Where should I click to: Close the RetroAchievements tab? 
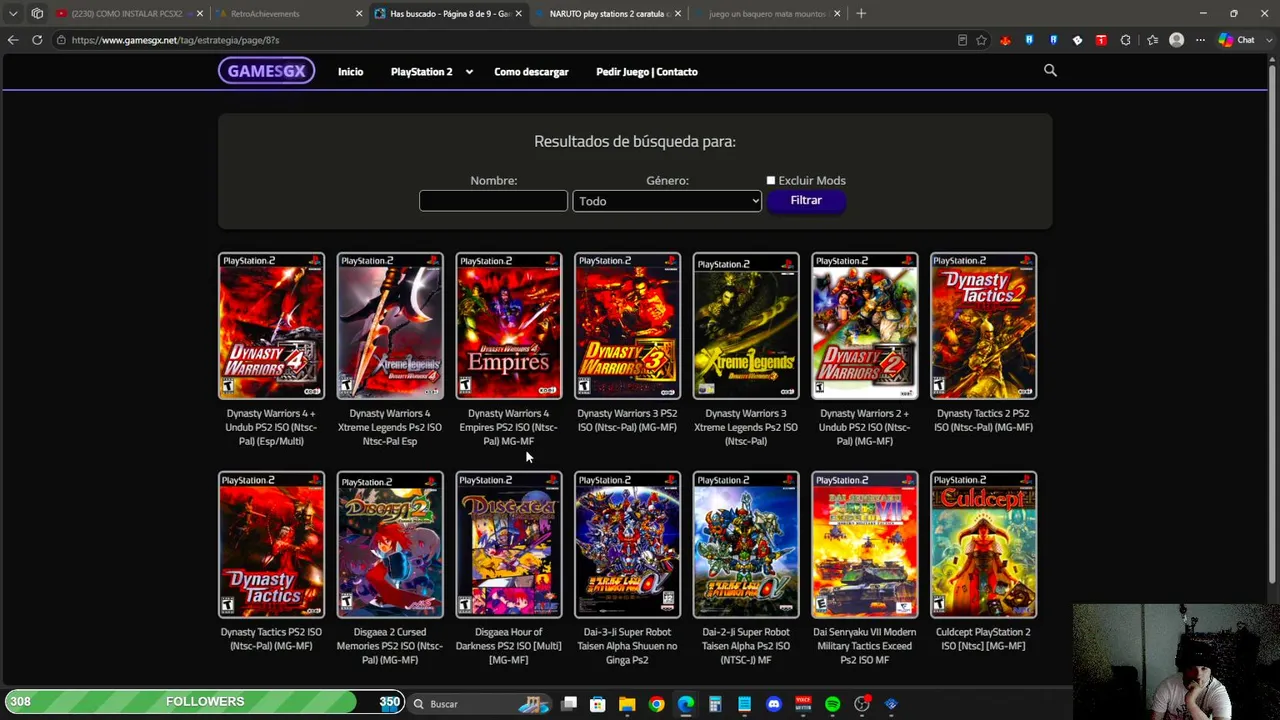click(359, 14)
